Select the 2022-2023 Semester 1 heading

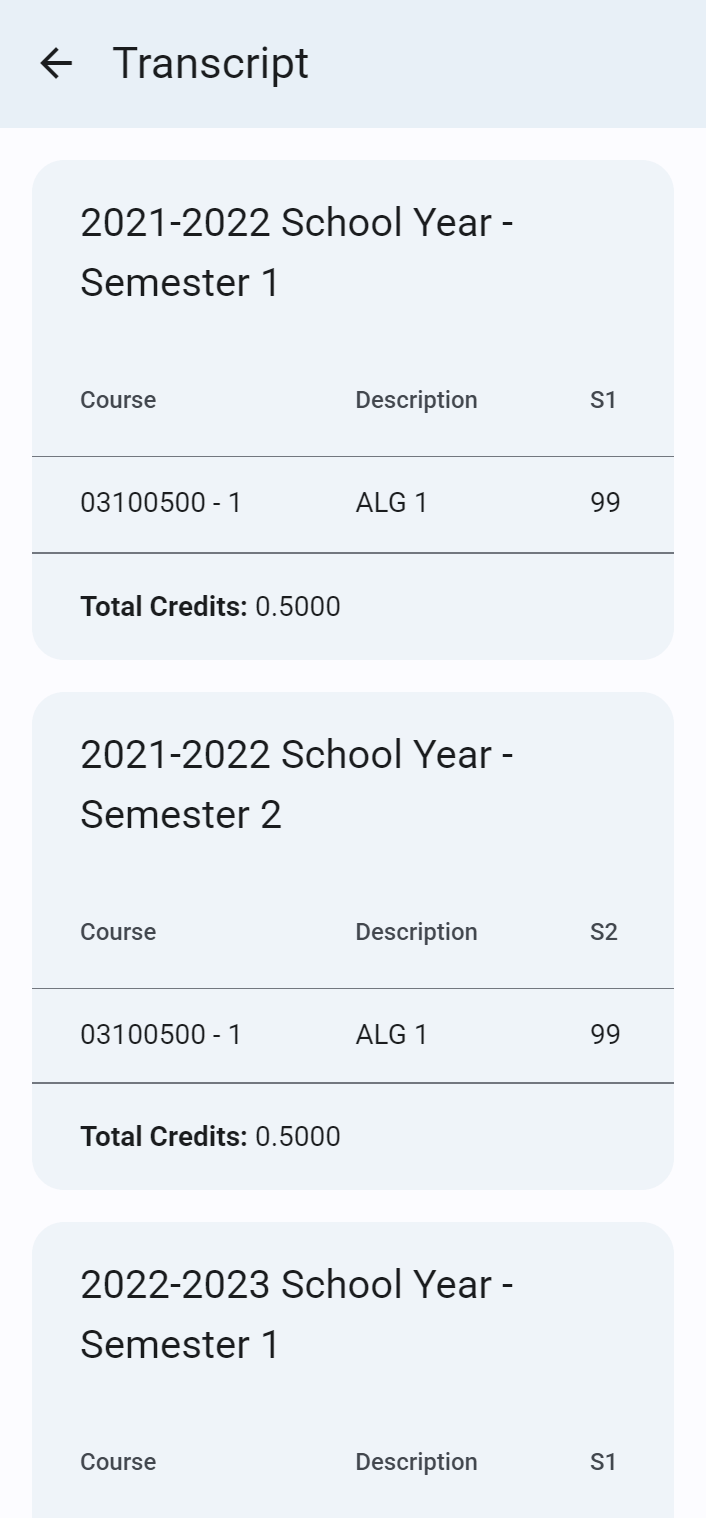coord(296,1314)
